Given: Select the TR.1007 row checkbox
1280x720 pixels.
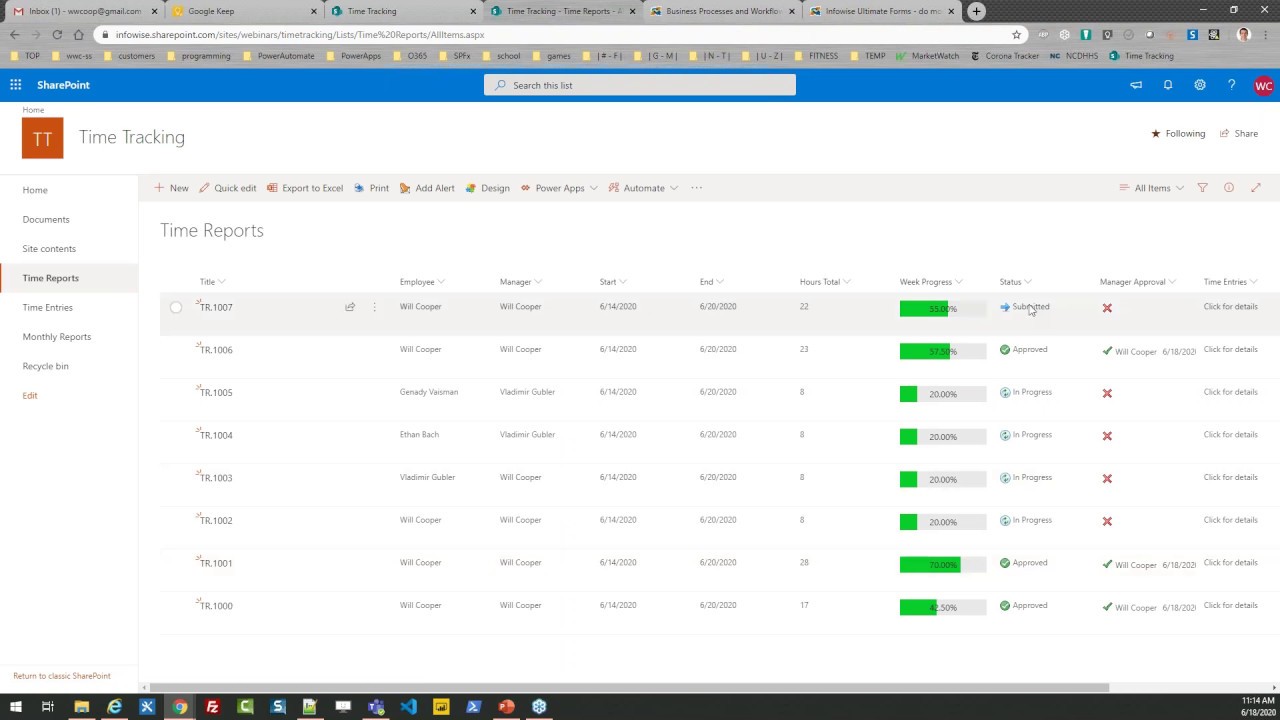Looking at the screenshot, I should click(x=176, y=308).
